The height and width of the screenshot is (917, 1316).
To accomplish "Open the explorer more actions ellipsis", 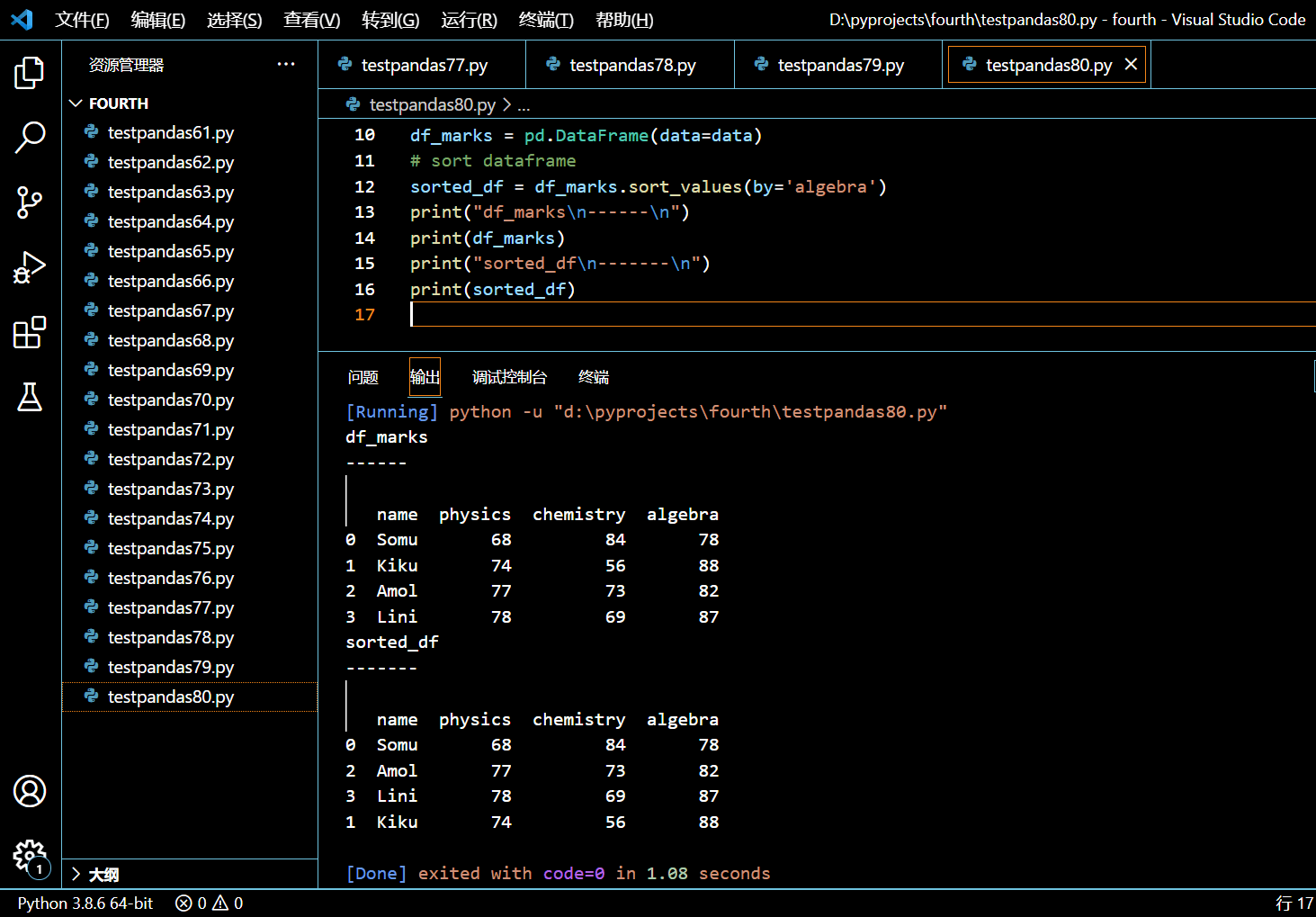I will 286,64.
